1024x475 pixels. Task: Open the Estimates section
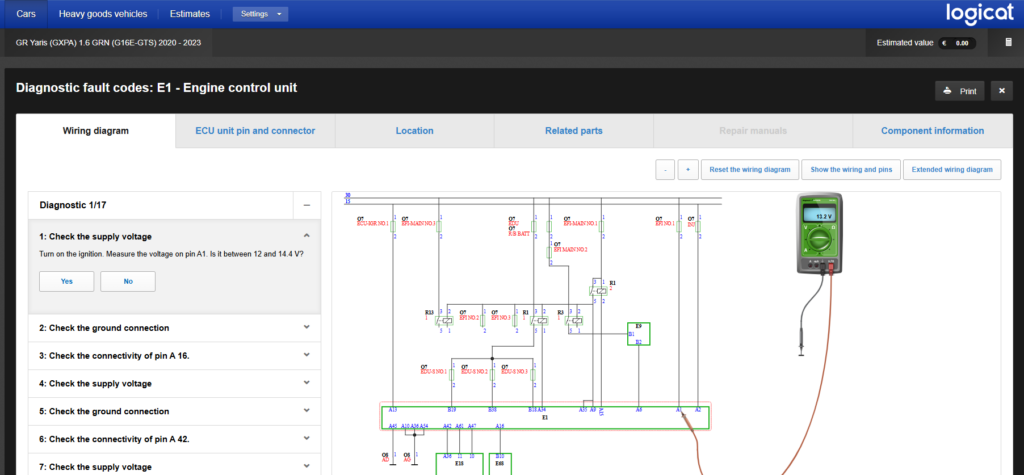click(x=190, y=14)
